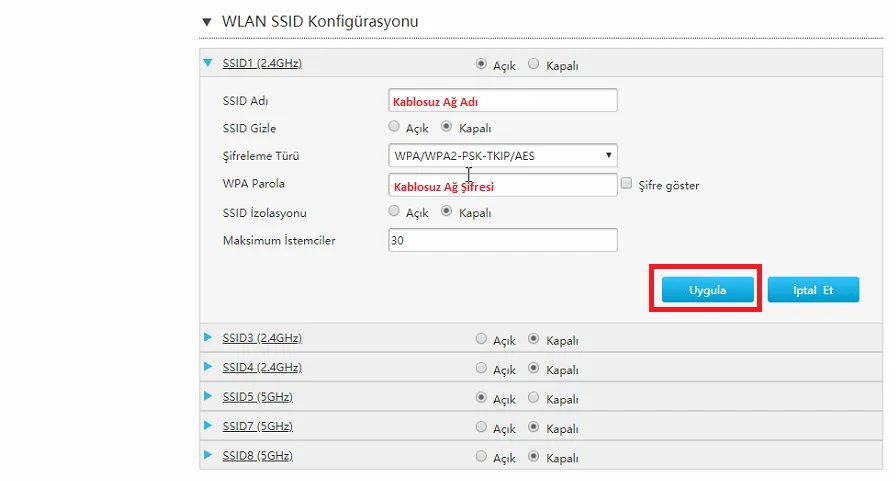
Task: Select Kapalı for SSID5 (5GHz)
Action: pyautogui.click(x=533, y=397)
